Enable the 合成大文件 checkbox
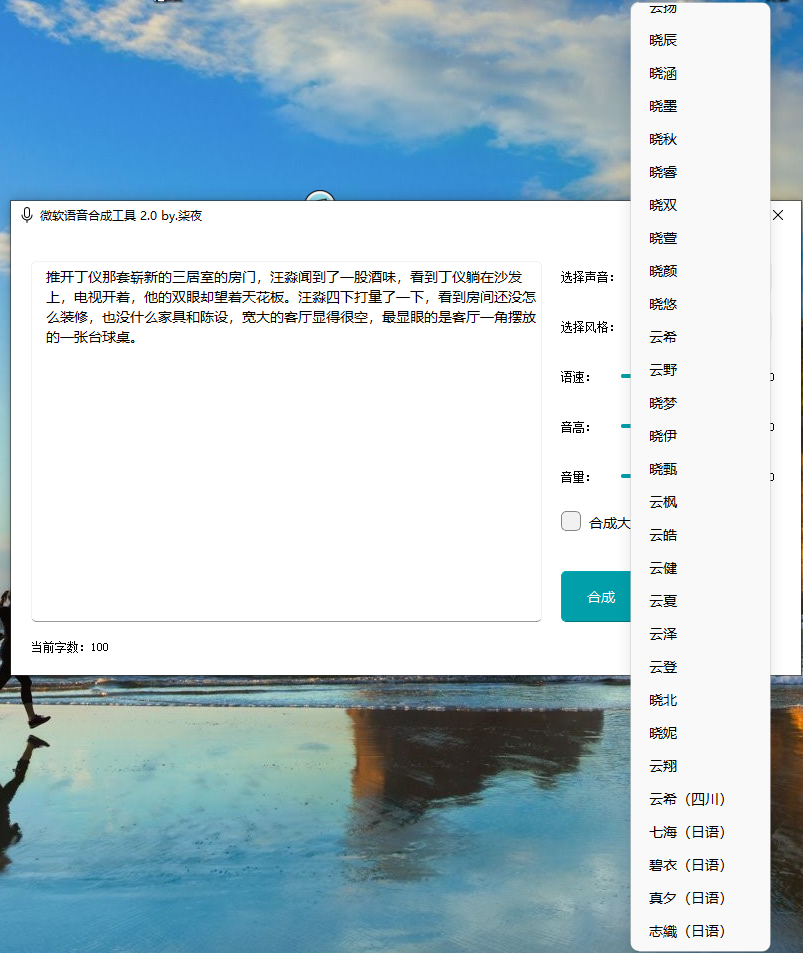 pos(570,520)
